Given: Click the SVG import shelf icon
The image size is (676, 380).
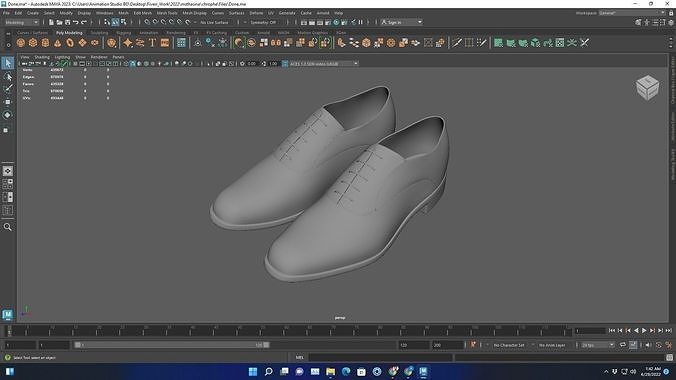Looking at the screenshot, I should click(165, 43).
